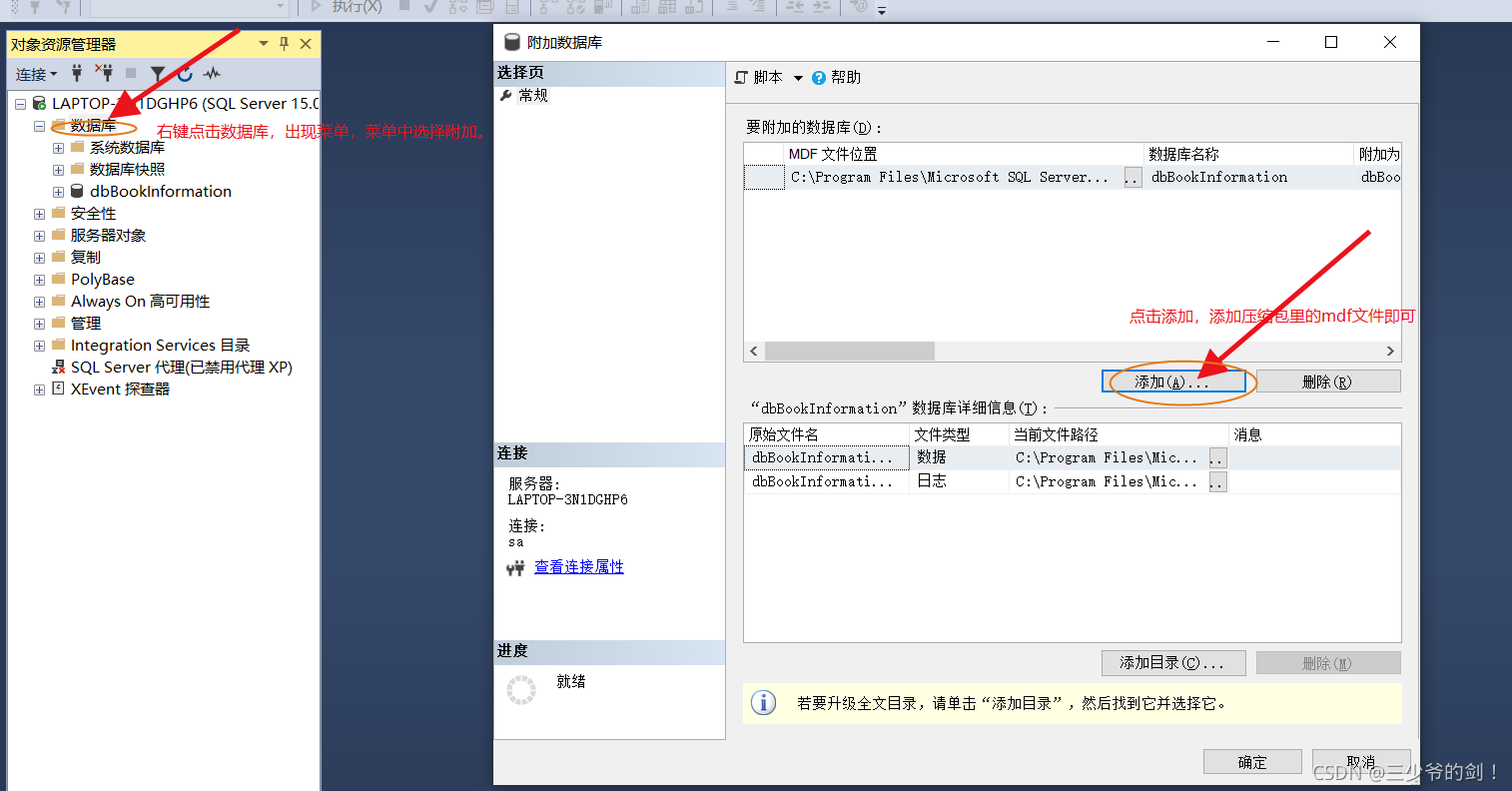Click the dbBookInformation database cylinder icon
Image resolution: width=1512 pixels, height=791 pixels.
coord(77,191)
